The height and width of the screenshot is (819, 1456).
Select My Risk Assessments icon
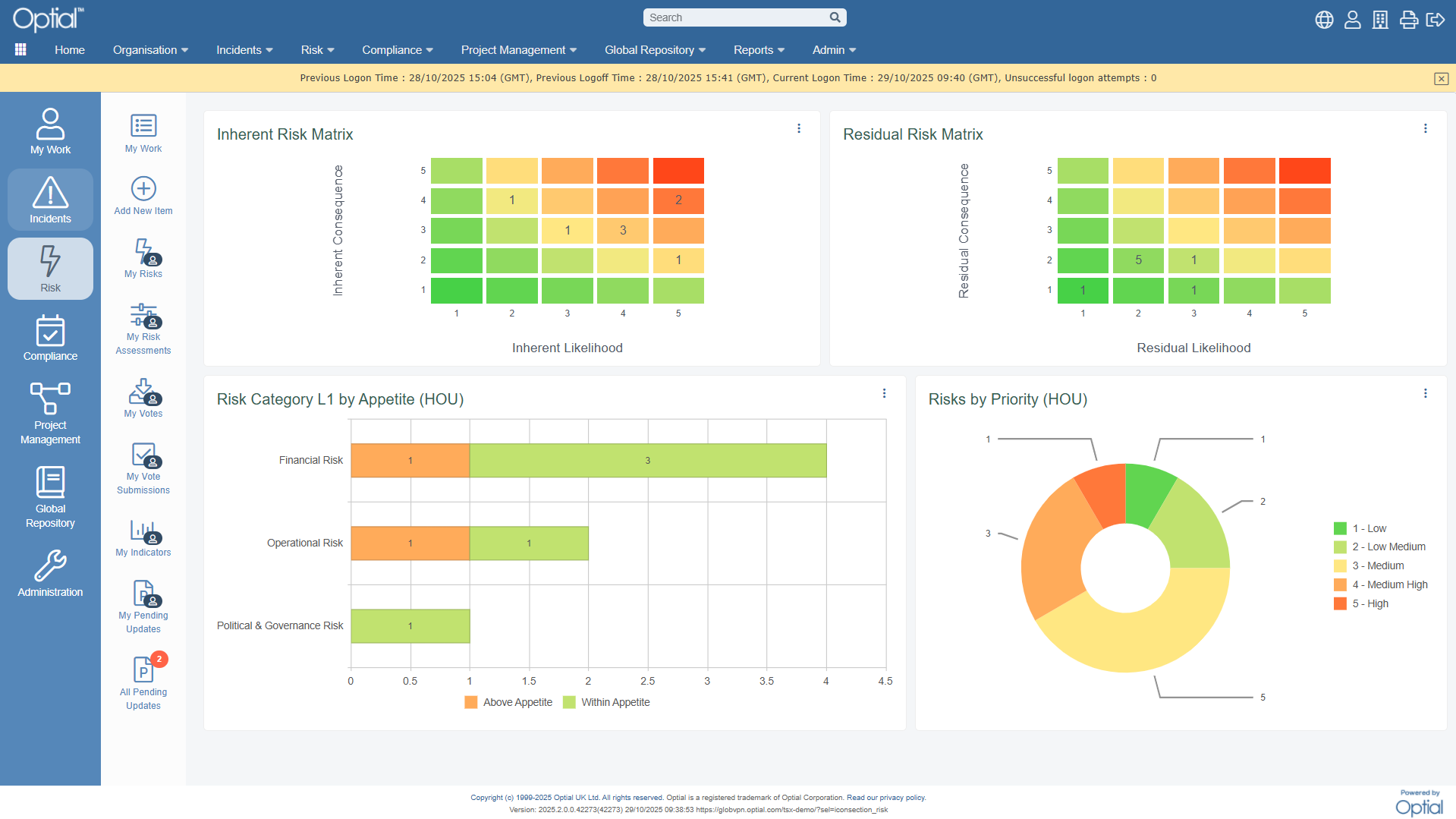pyautogui.click(x=143, y=319)
